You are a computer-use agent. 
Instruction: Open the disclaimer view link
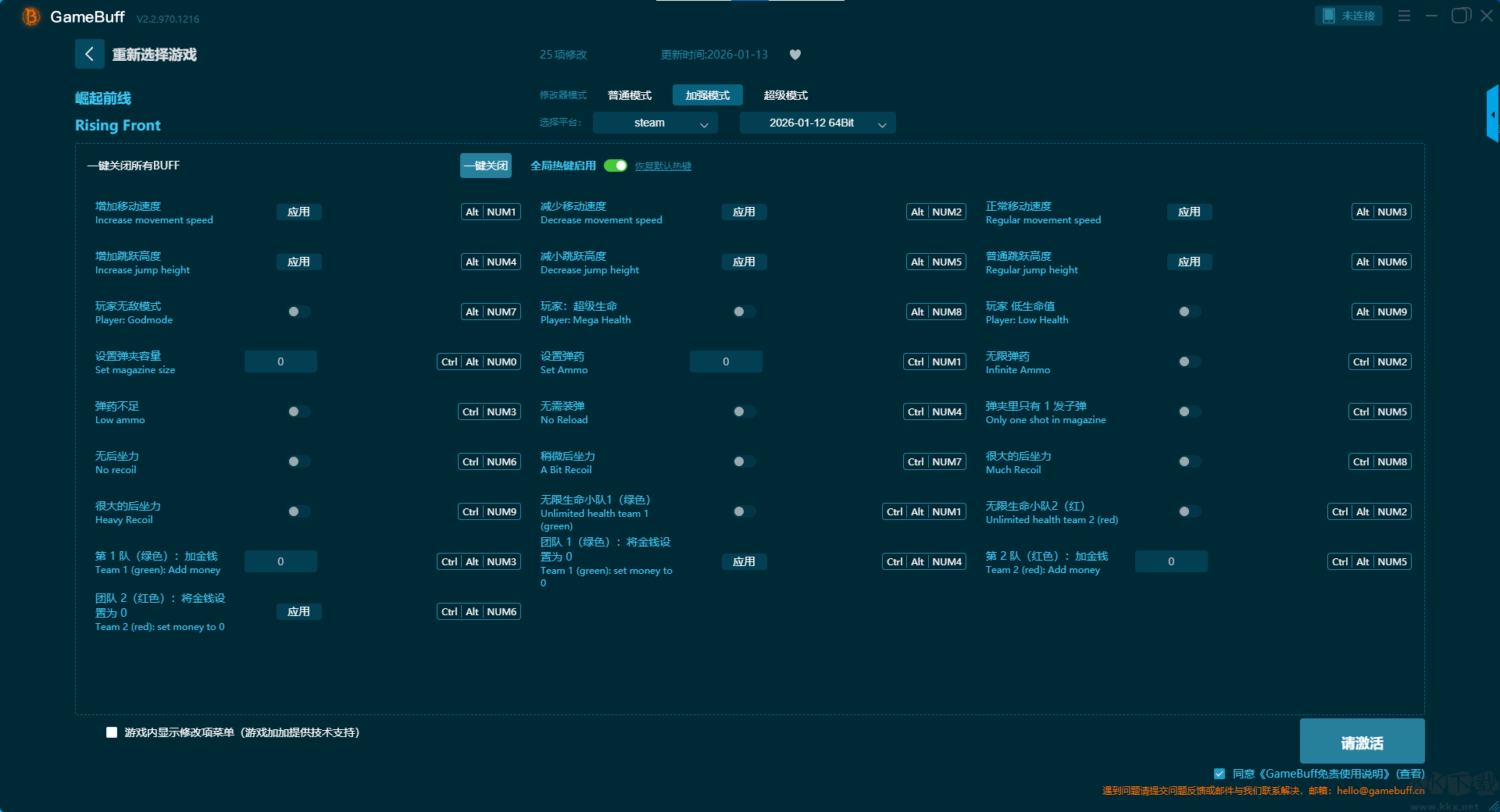click(x=1409, y=774)
